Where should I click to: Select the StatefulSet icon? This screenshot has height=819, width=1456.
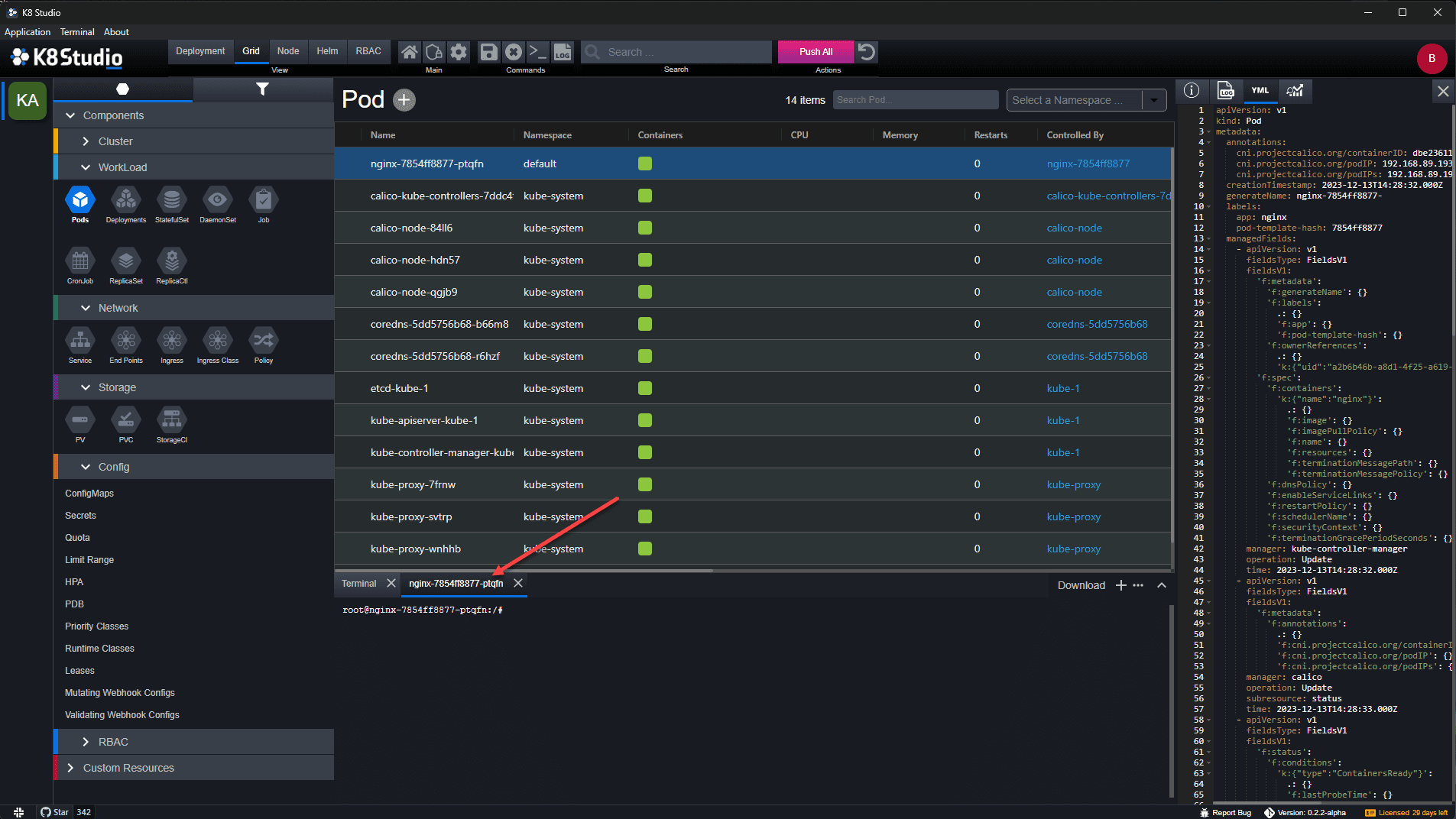[172, 200]
